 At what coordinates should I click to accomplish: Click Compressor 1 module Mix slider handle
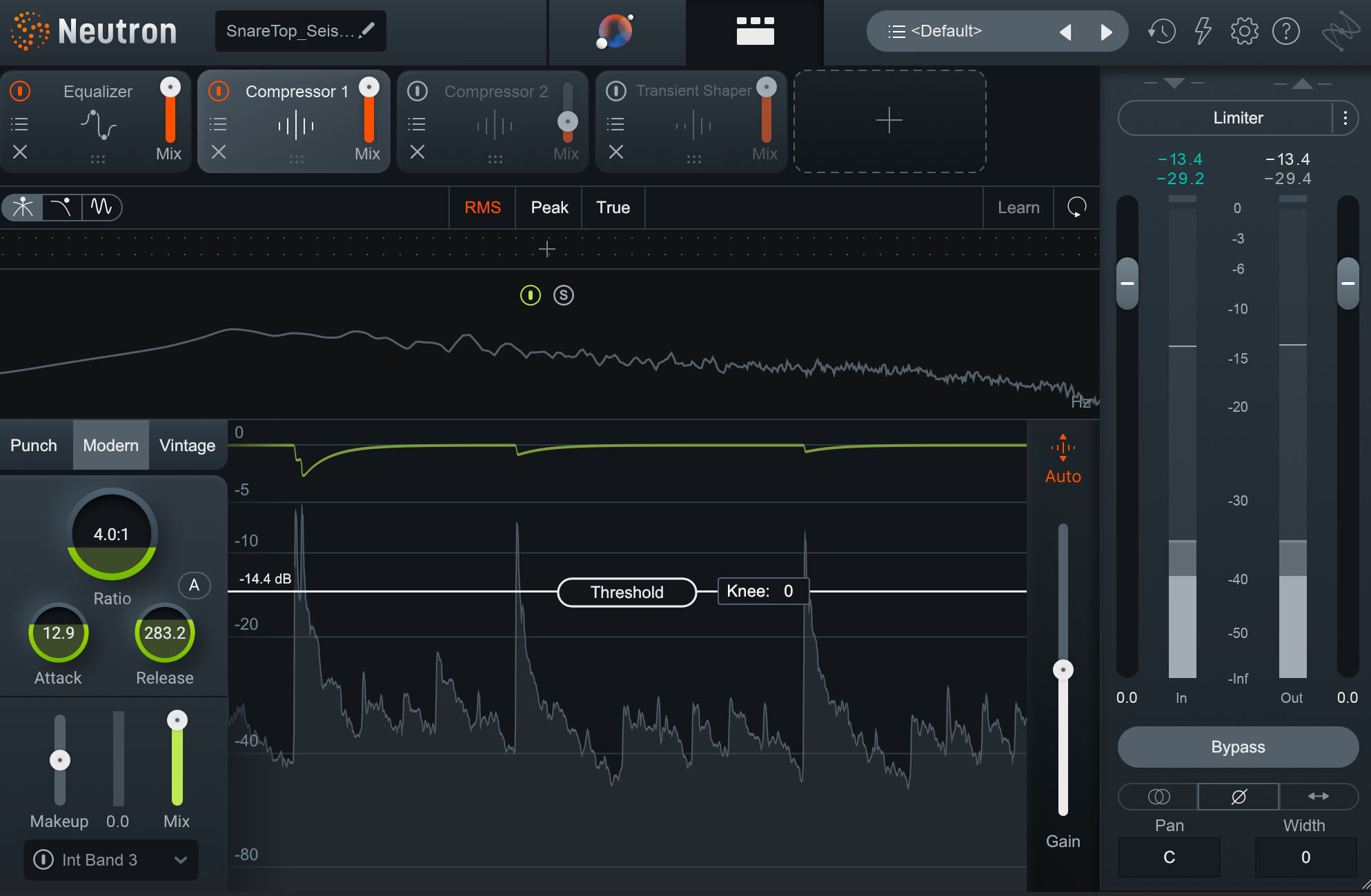pyautogui.click(x=369, y=87)
